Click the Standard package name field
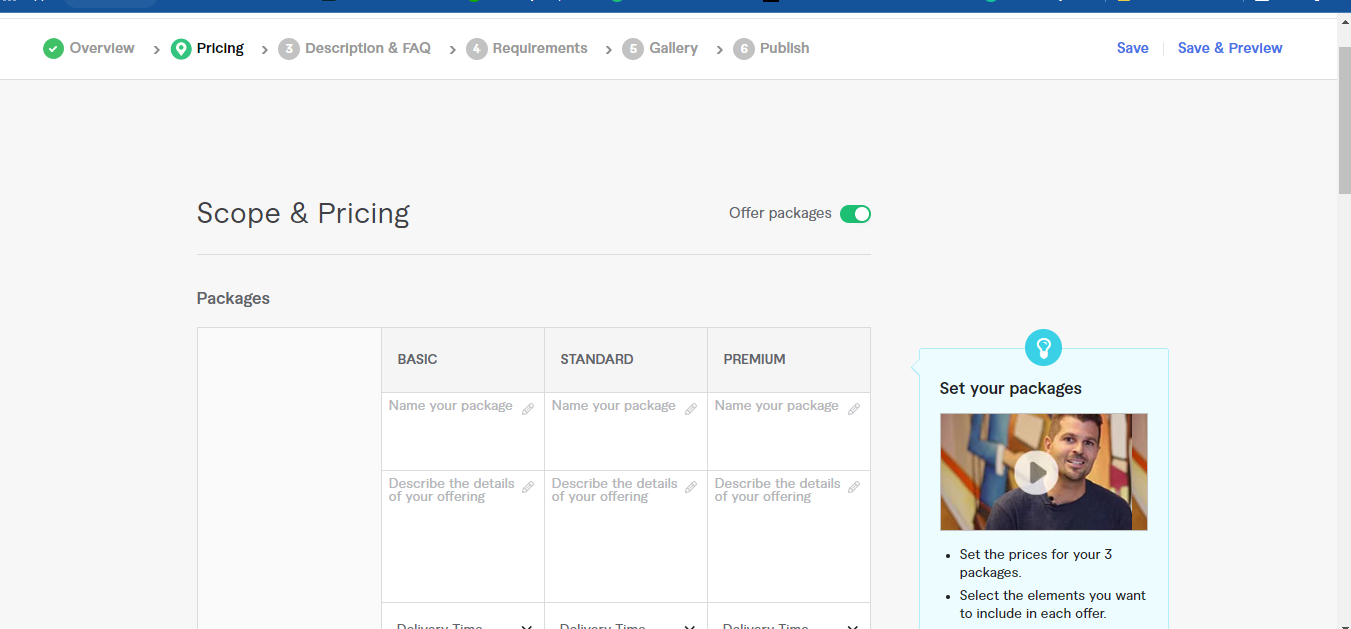The height and width of the screenshot is (629, 1351). pos(626,431)
